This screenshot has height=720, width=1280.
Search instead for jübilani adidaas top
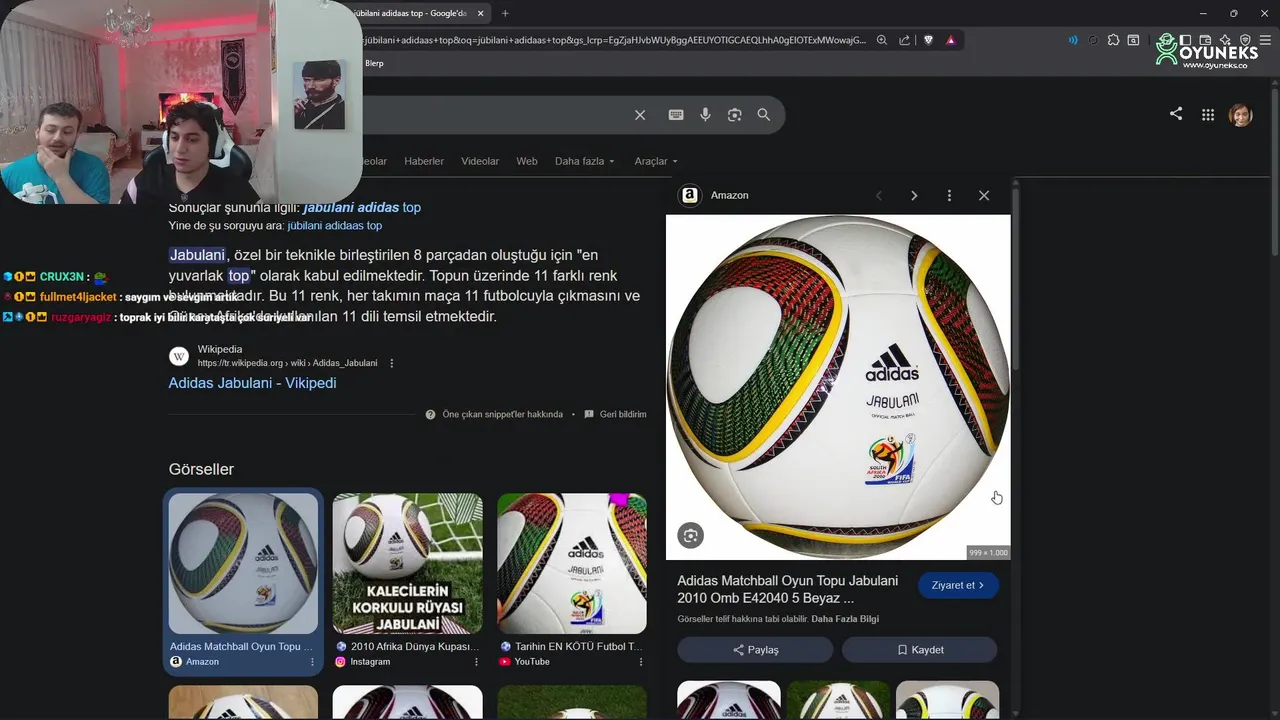tap(334, 226)
